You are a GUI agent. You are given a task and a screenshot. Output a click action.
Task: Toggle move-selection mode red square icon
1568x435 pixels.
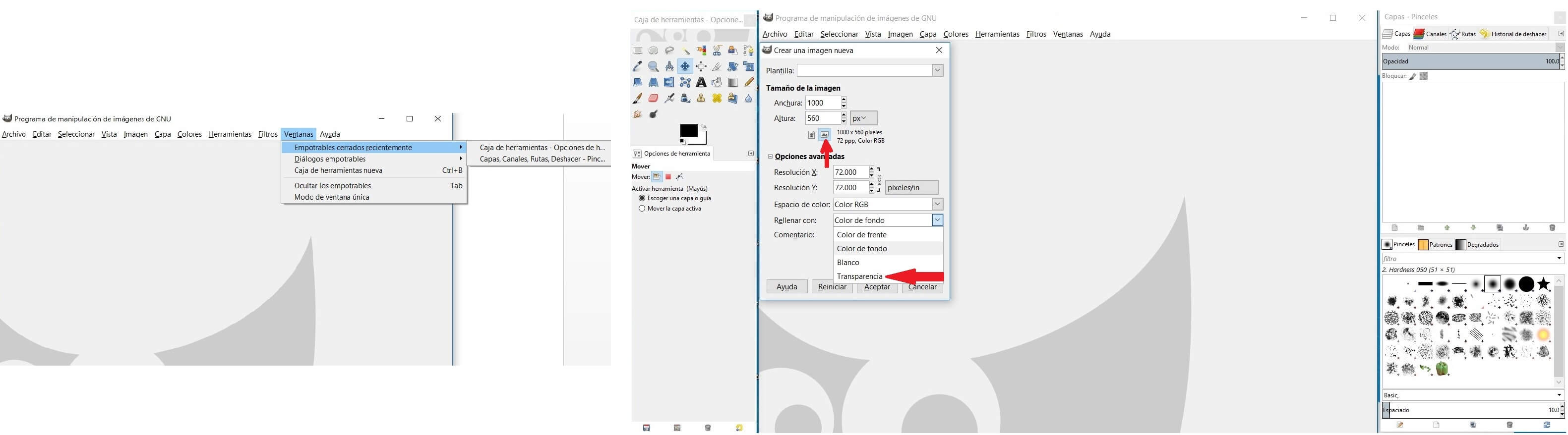[668, 177]
